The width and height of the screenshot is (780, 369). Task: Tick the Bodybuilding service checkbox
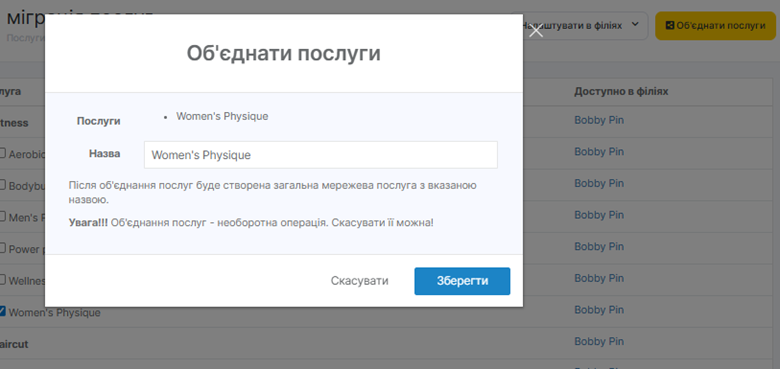pyautogui.click(x=2, y=185)
